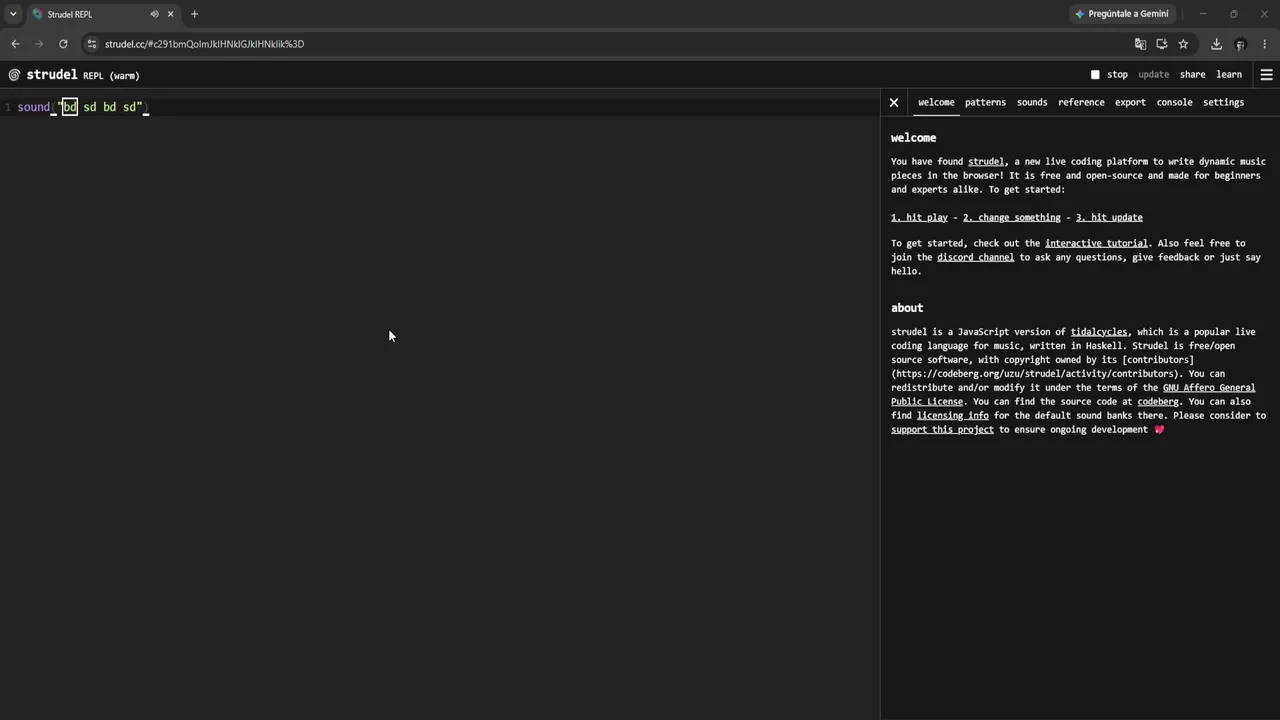Open the discord channel link
1280x720 pixels.
[x=975, y=257]
